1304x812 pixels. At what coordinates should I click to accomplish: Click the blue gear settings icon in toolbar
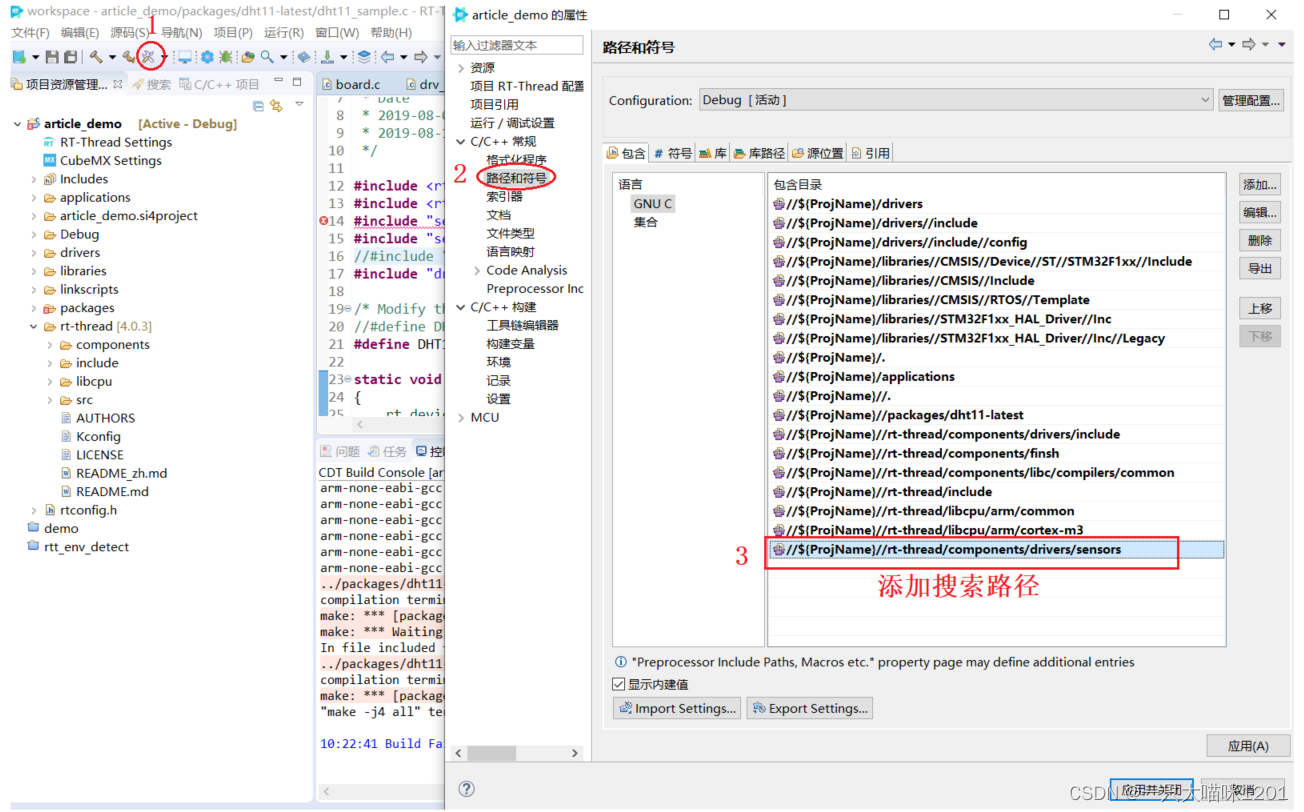(x=207, y=57)
